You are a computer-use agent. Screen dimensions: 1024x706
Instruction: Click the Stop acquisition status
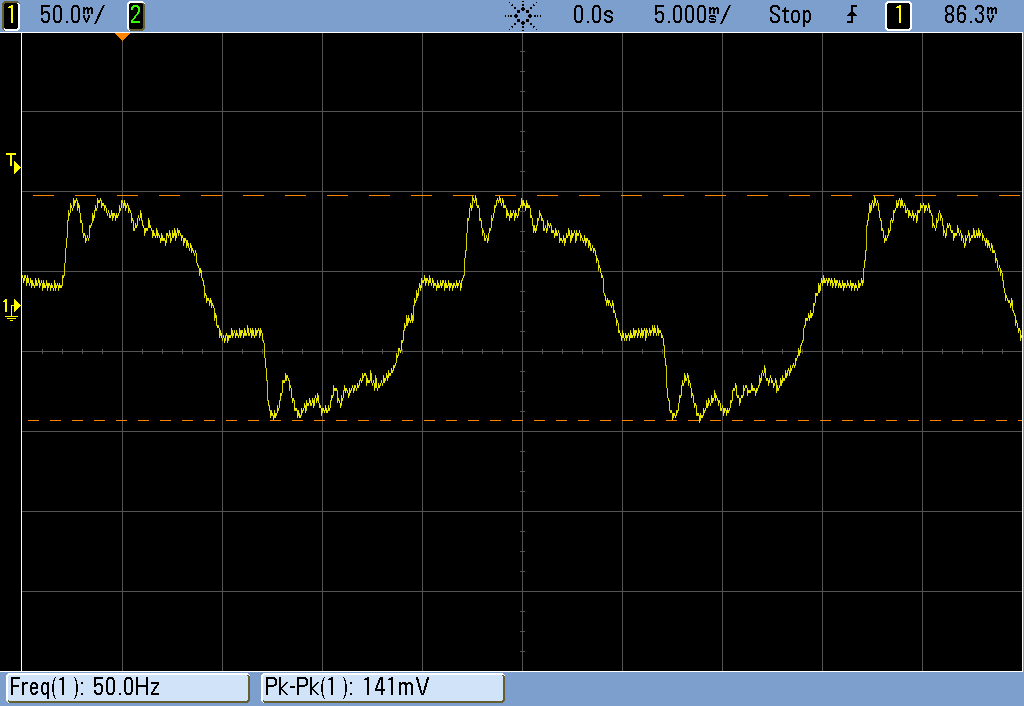(789, 15)
